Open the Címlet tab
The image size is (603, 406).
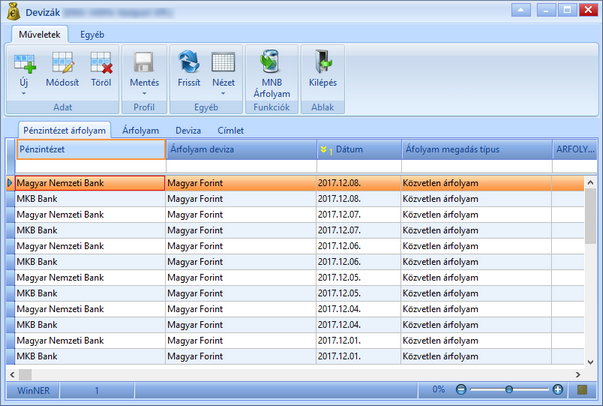tap(231, 130)
